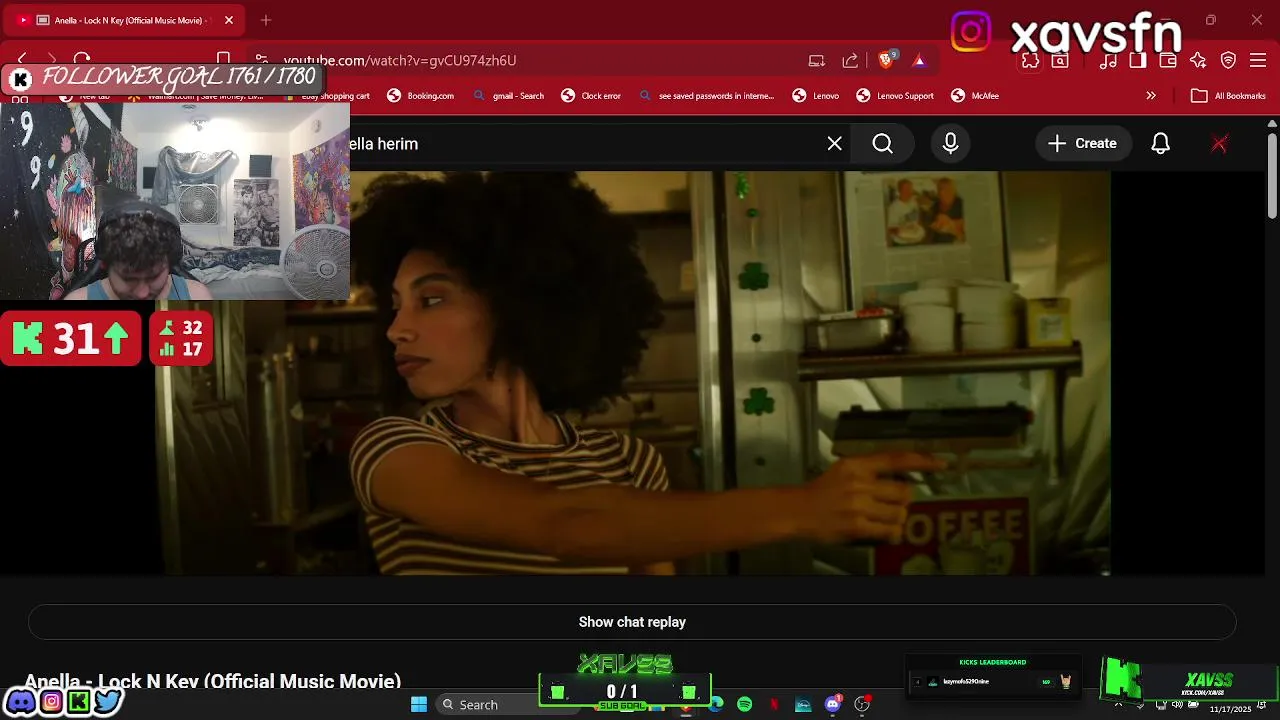
Task: Click the taskbar date 11/17/2025
Action: pyautogui.click(x=1230, y=709)
